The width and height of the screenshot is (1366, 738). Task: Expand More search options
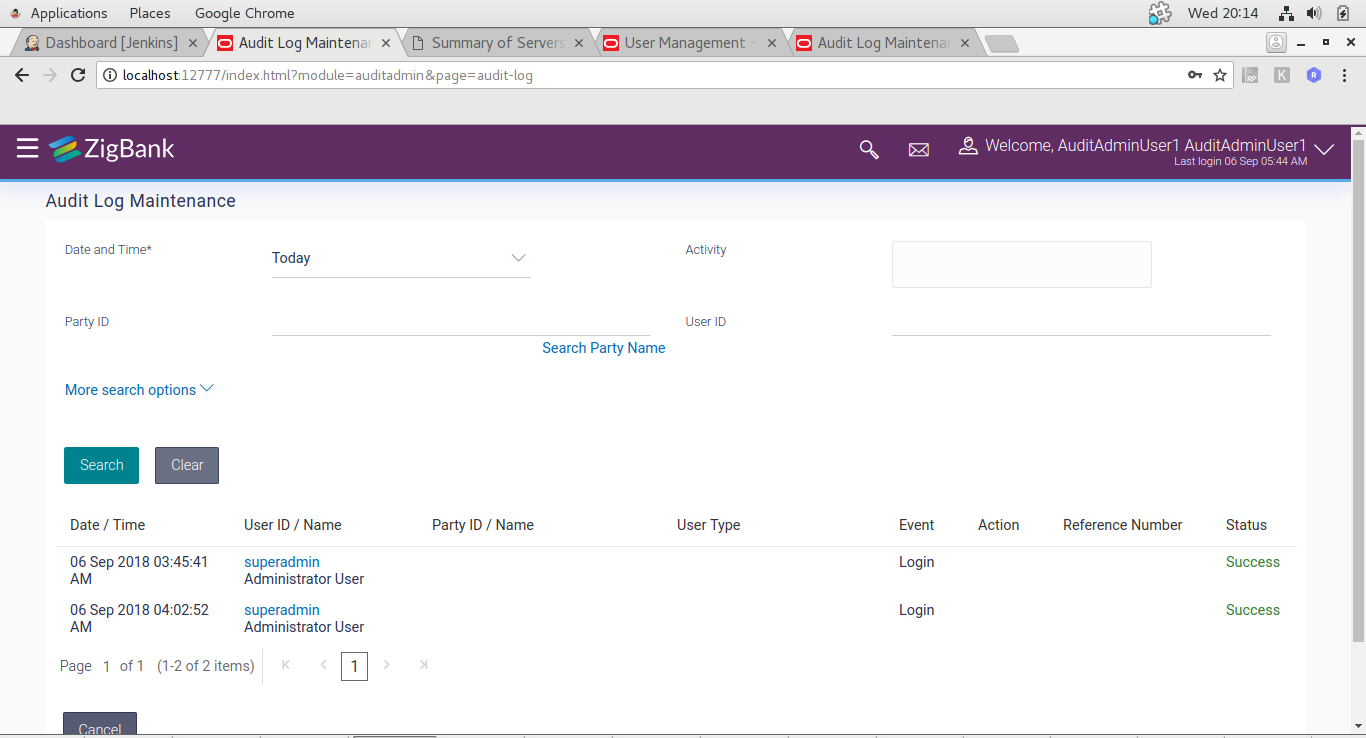coord(139,390)
